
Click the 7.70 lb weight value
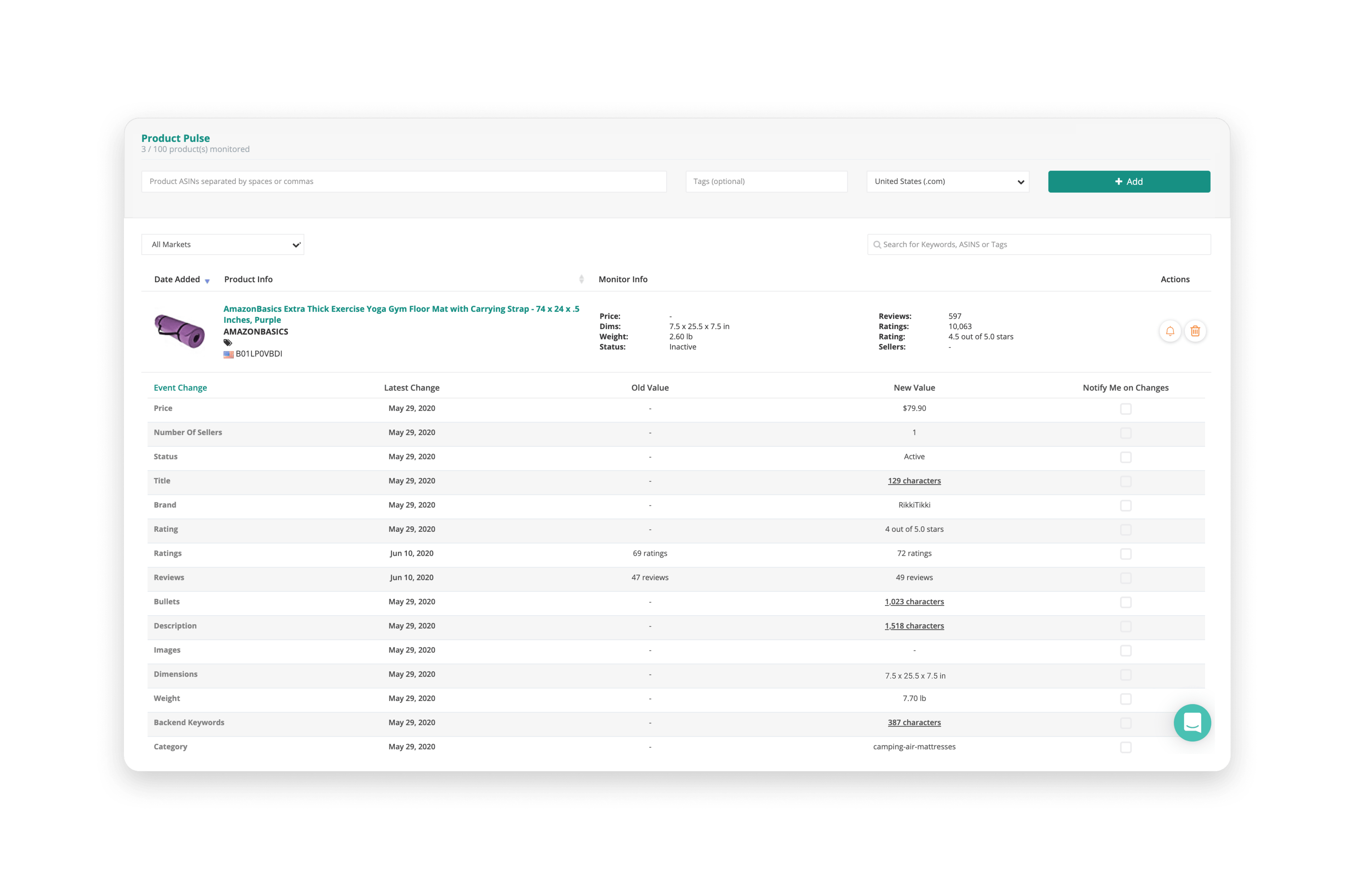pos(913,698)
